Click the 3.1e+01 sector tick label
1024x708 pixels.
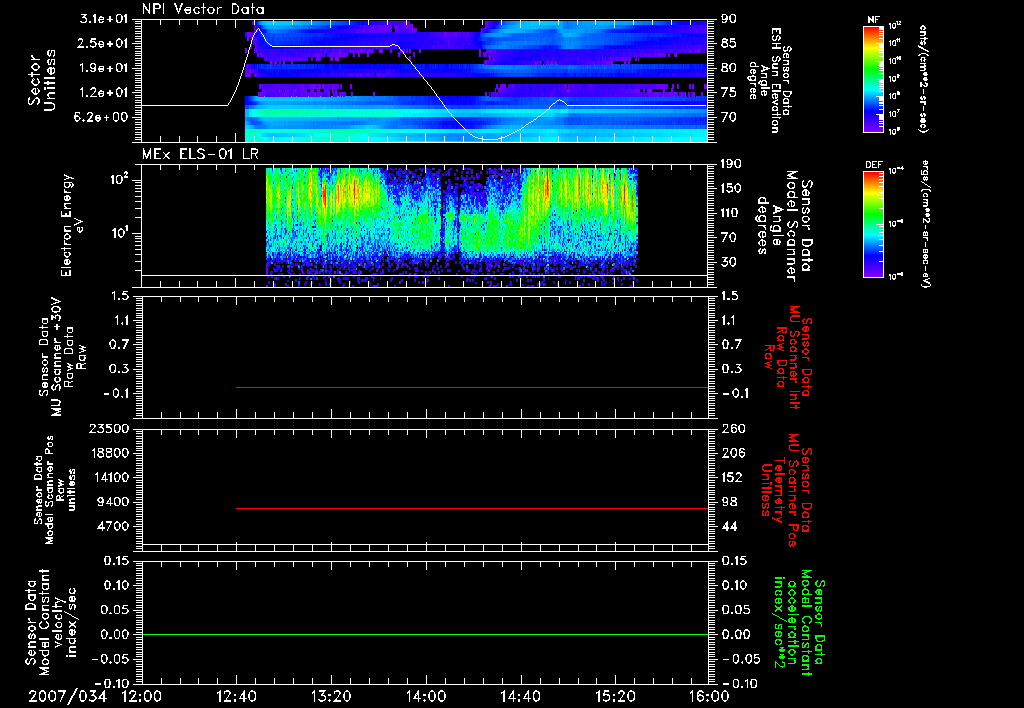pyautogui.click(x=104, y=19)
